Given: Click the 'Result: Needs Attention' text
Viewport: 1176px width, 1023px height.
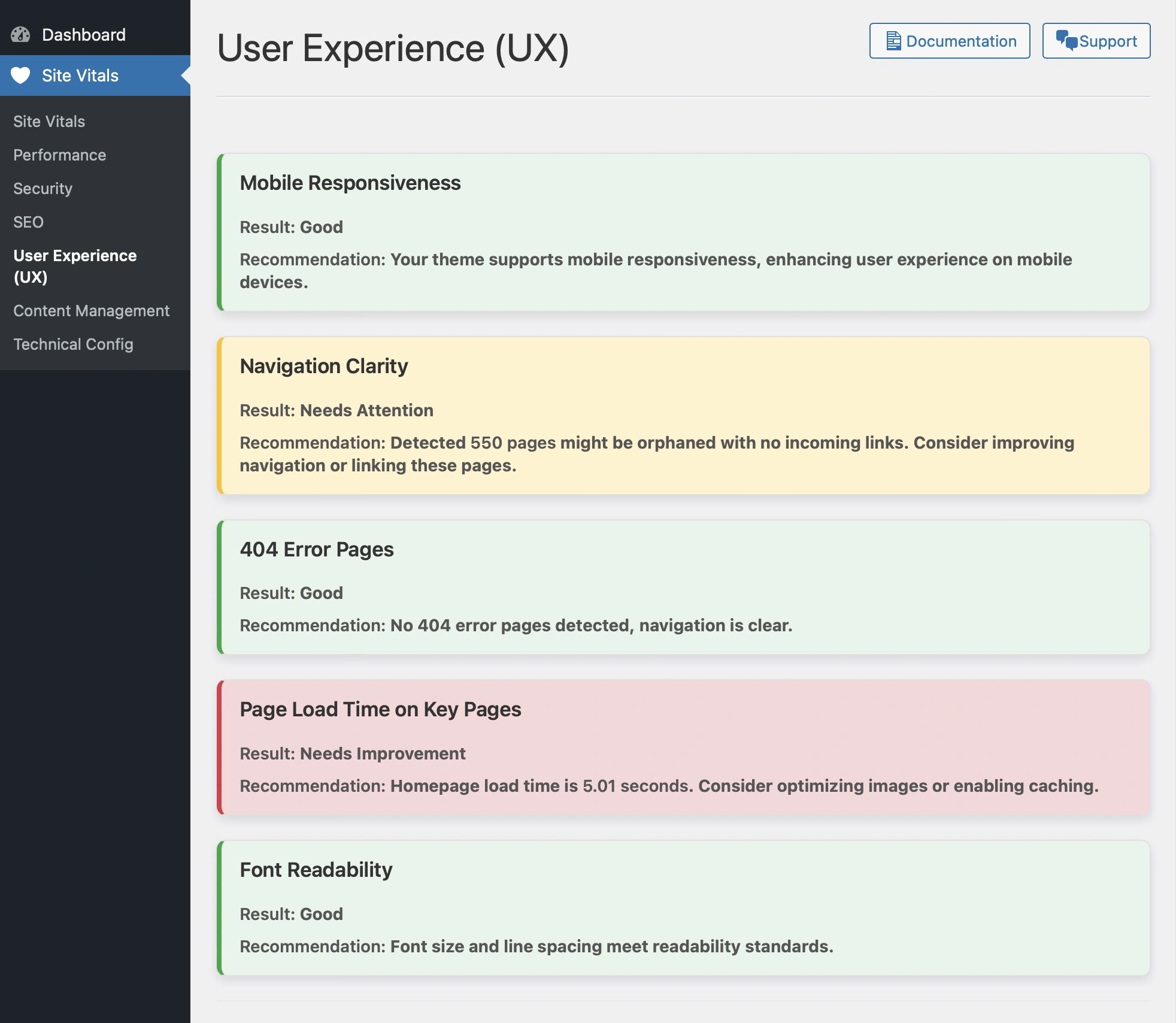Looking at the screenshot, I should [337, 410].
